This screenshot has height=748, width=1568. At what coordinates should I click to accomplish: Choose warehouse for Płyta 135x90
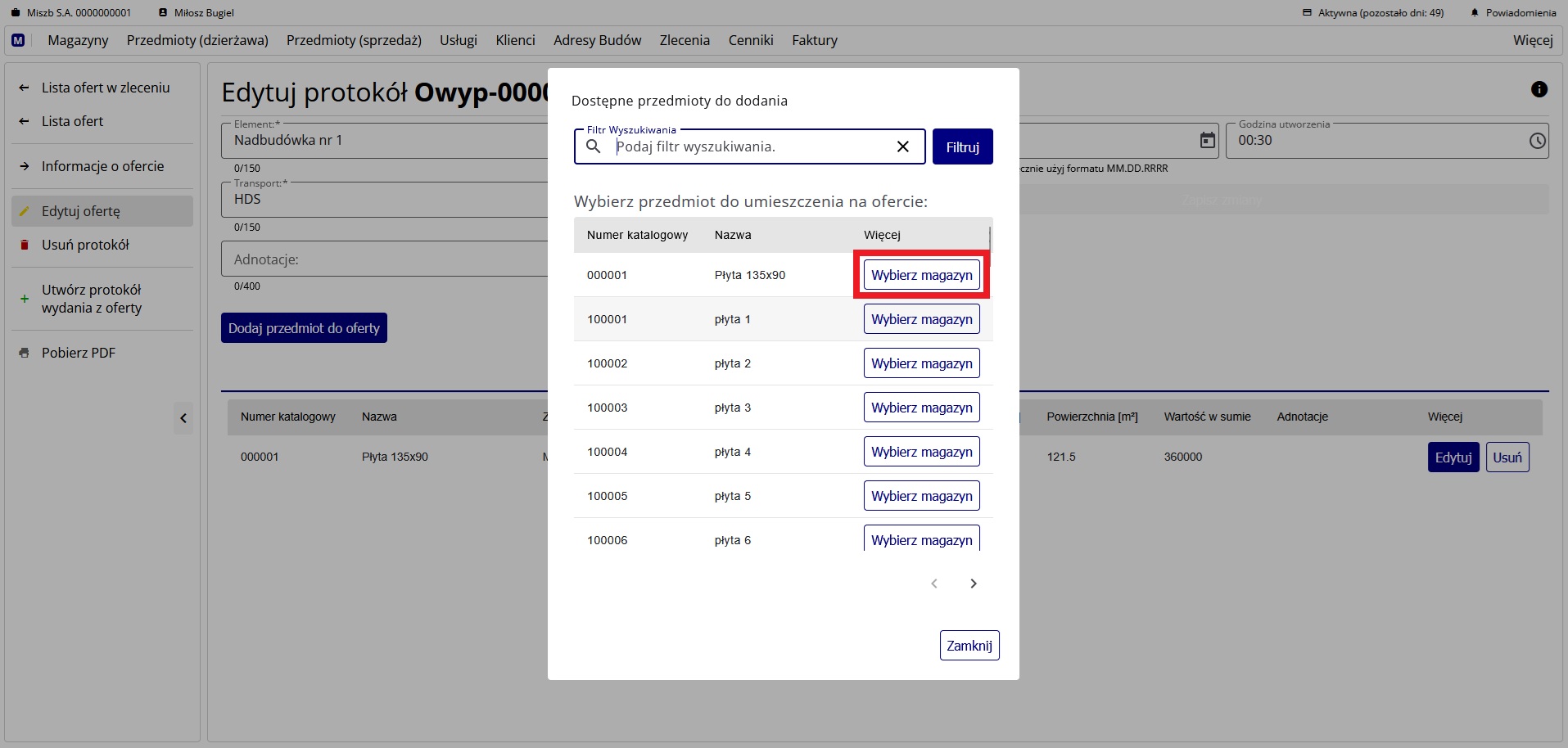pos(921,275)
